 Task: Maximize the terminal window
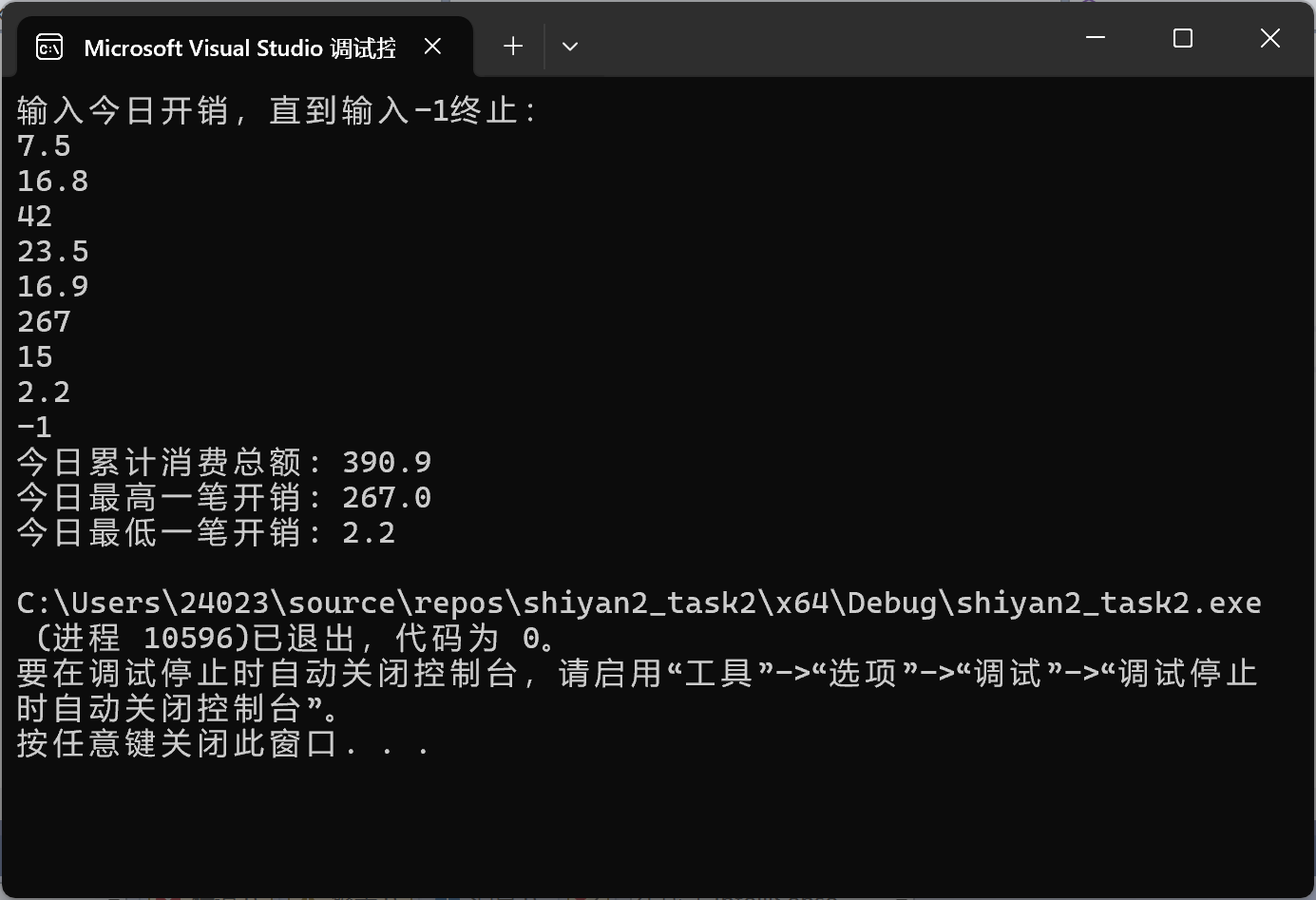click(x=1183, y=38)
